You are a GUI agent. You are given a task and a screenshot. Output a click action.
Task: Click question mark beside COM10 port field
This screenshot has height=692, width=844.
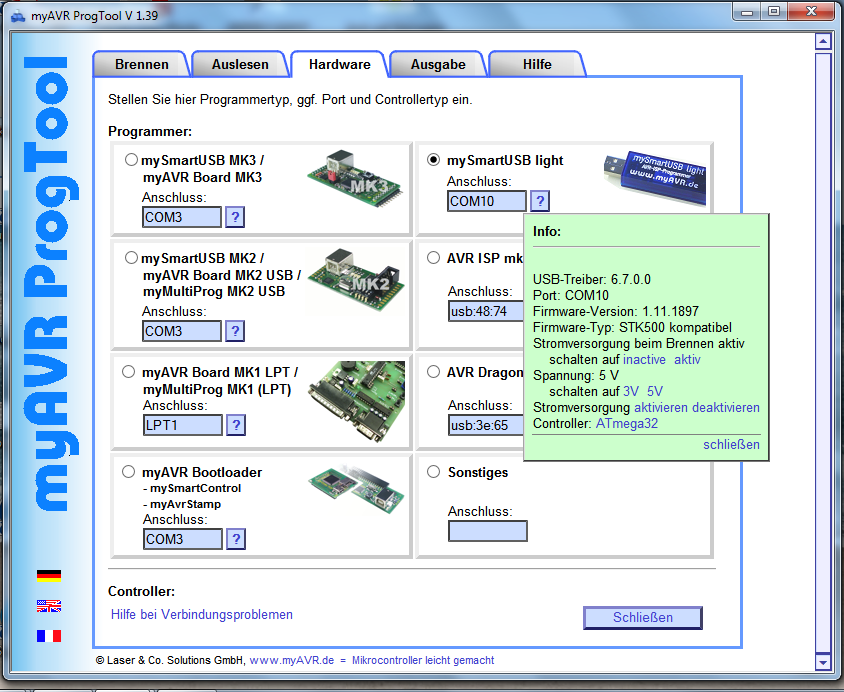(x=540, y=201)
